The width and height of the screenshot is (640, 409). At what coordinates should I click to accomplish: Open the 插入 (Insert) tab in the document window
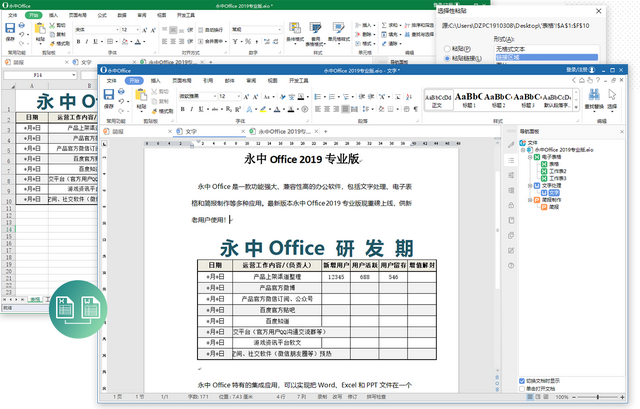point(155,81)
